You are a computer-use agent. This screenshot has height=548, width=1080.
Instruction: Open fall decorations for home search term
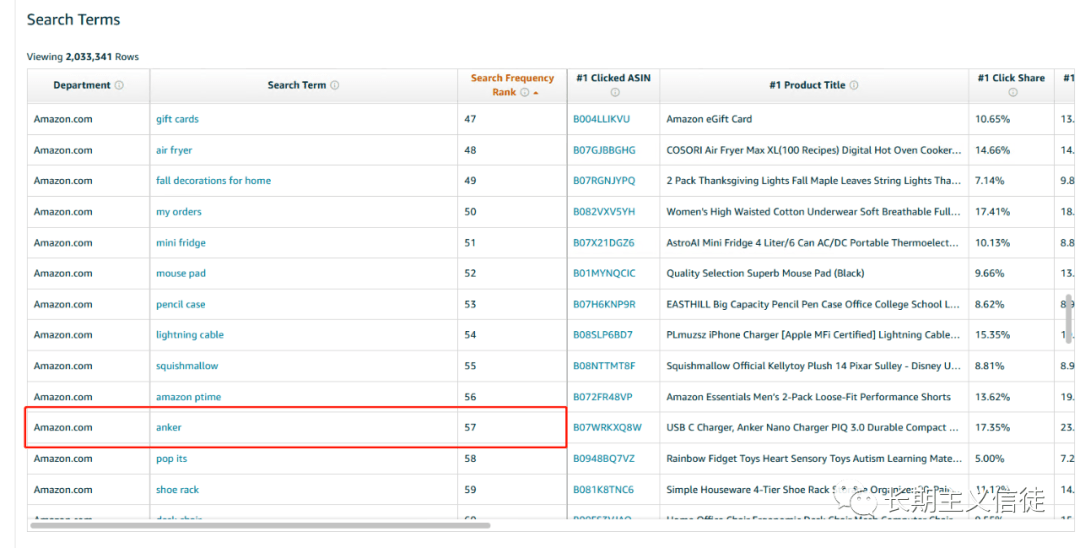coord(214,180)
